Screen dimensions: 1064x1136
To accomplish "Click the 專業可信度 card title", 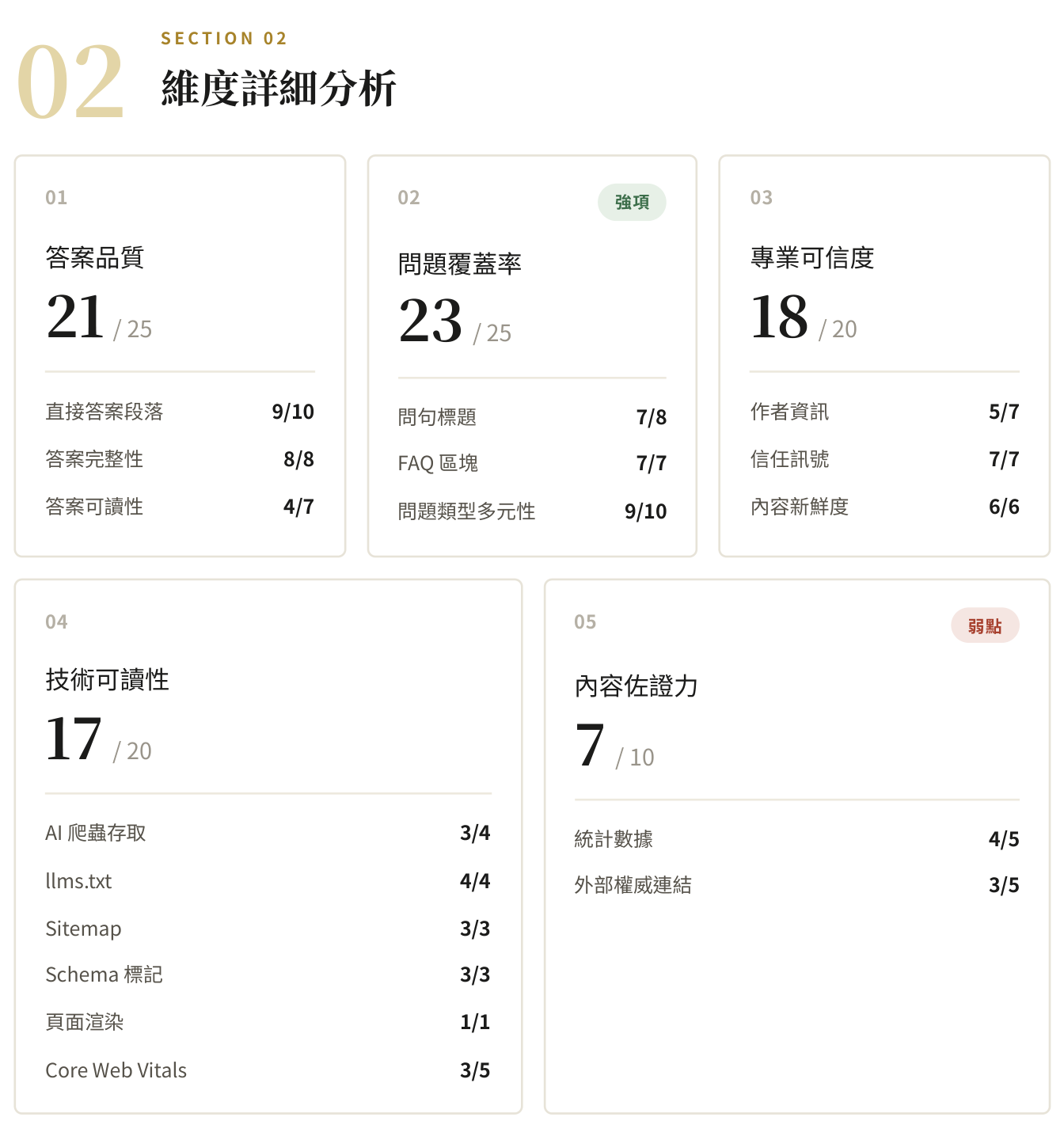I will point(812,257).
